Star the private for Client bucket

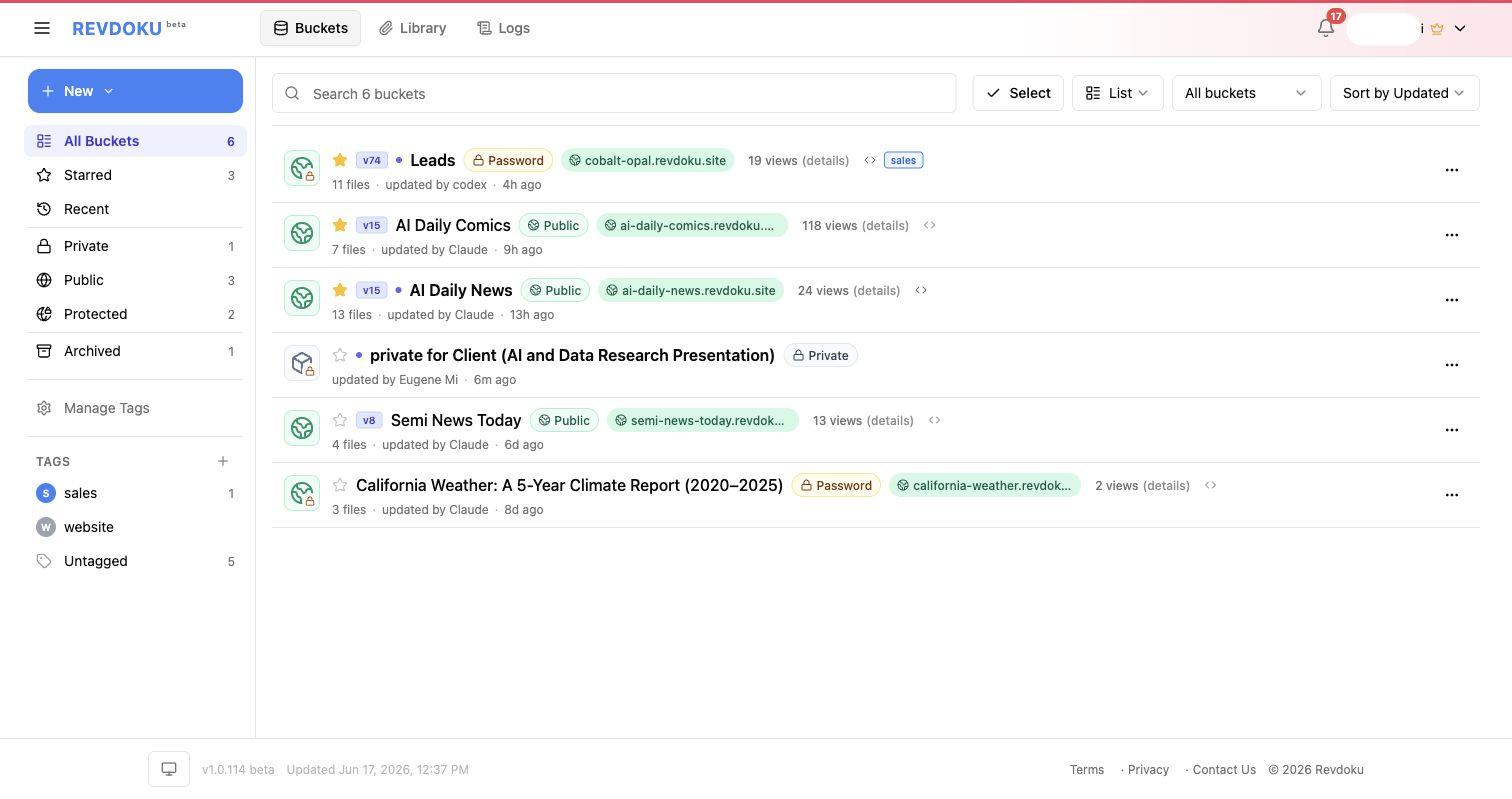click(x=340, y=355)
